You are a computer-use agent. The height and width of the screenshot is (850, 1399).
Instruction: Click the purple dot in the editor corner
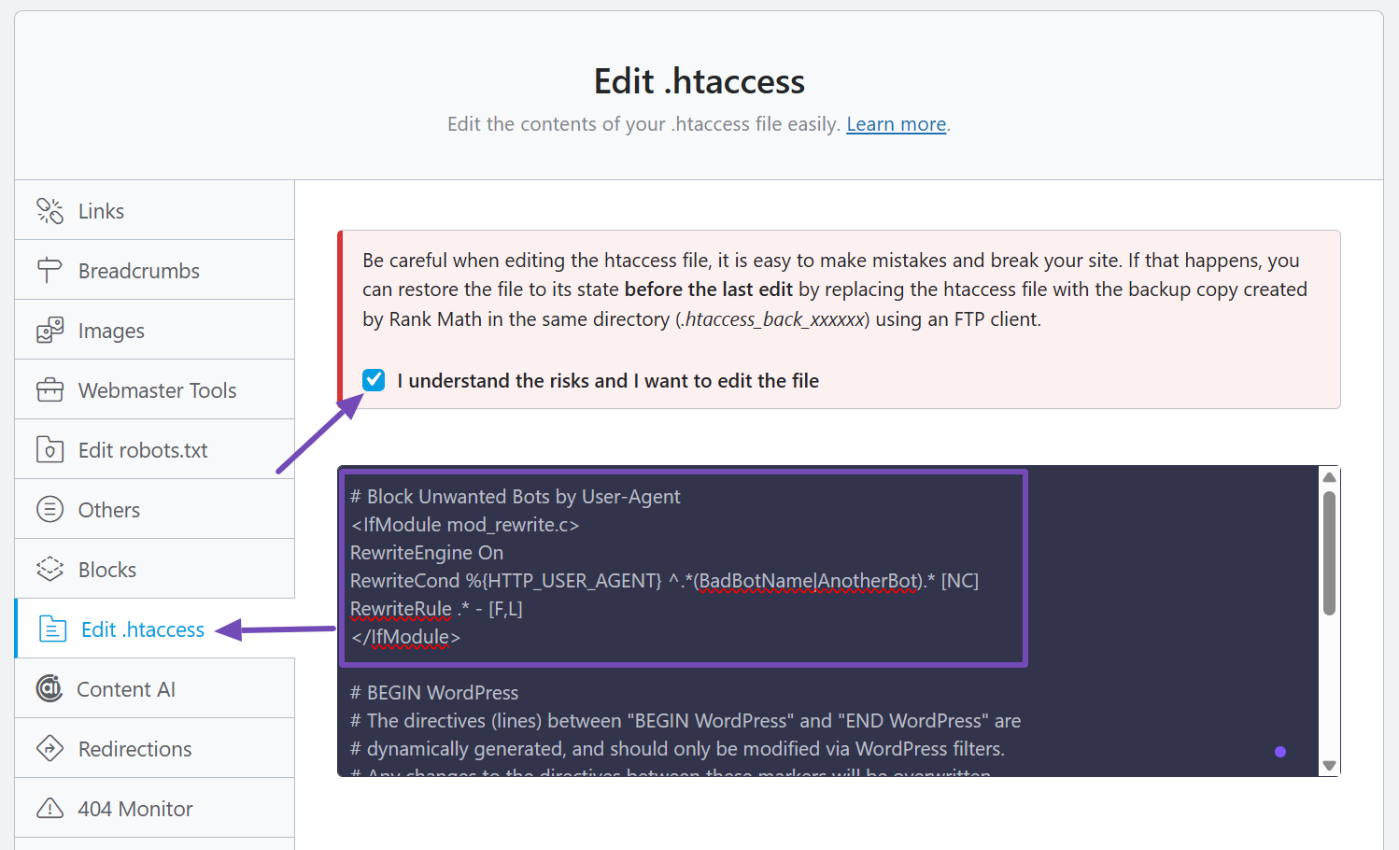point(1280,752)
